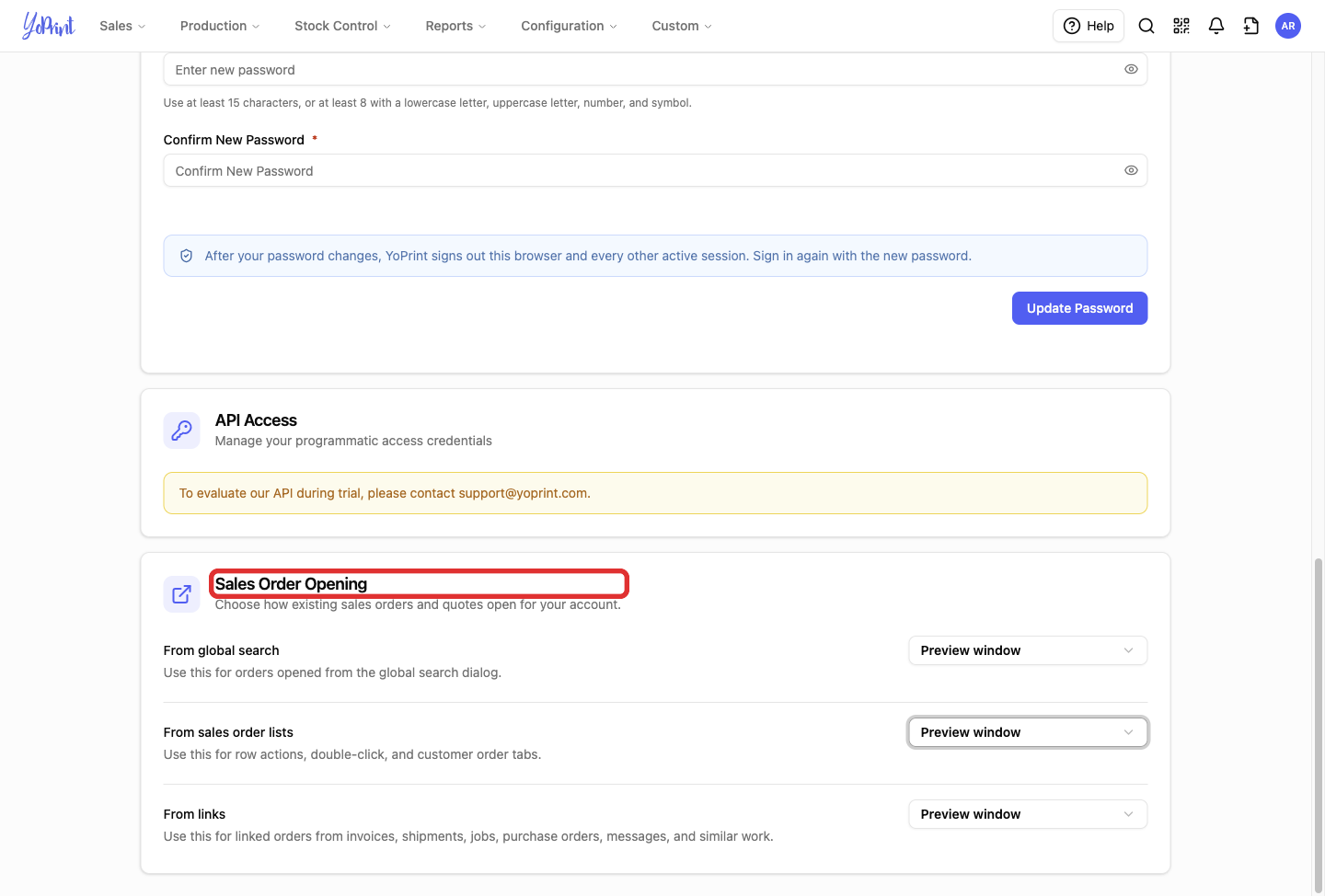Click 'Use this for row actions' description

click(x=352, y=754)
